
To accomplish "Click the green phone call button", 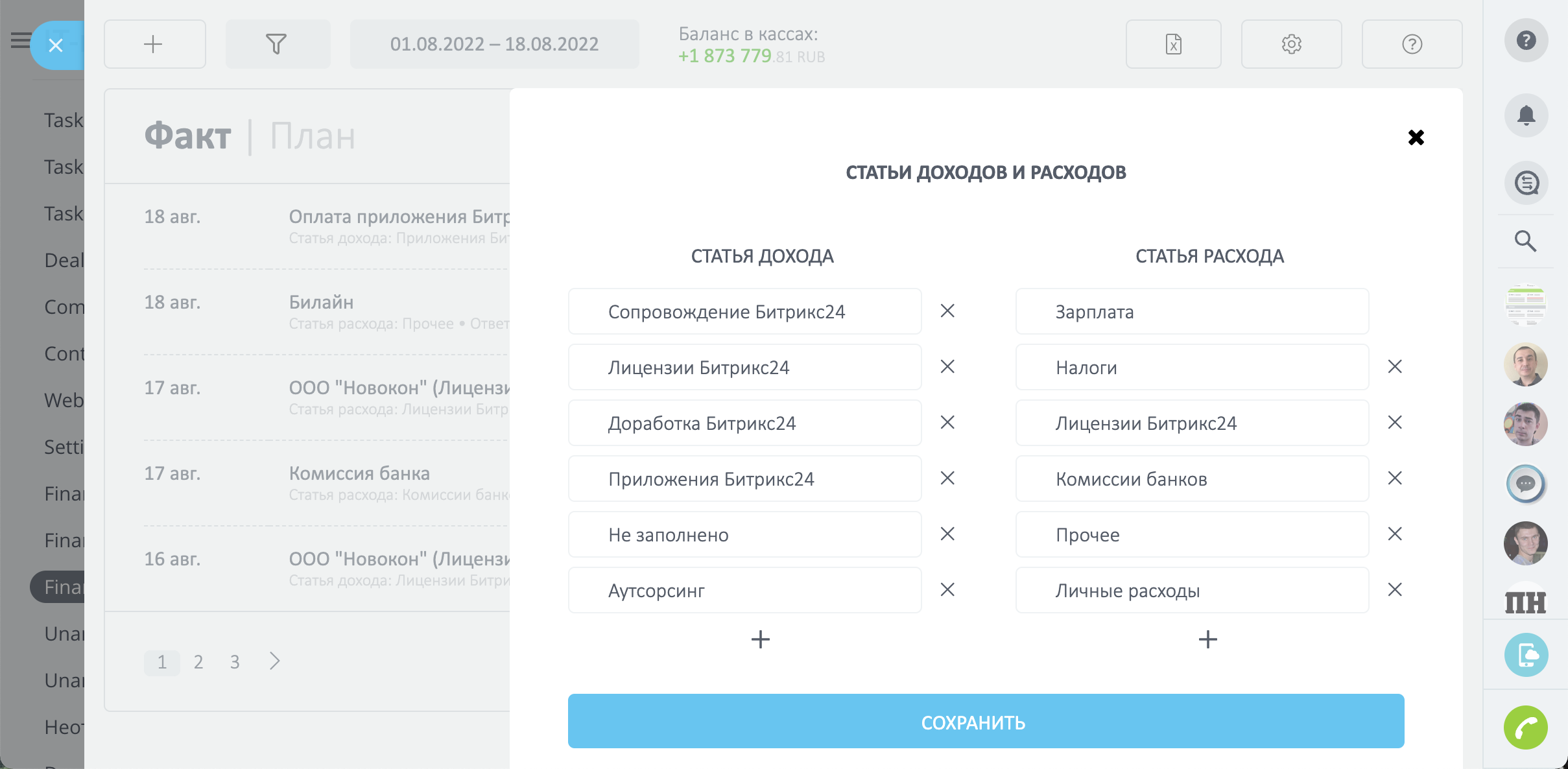I will pos(1525,728).
